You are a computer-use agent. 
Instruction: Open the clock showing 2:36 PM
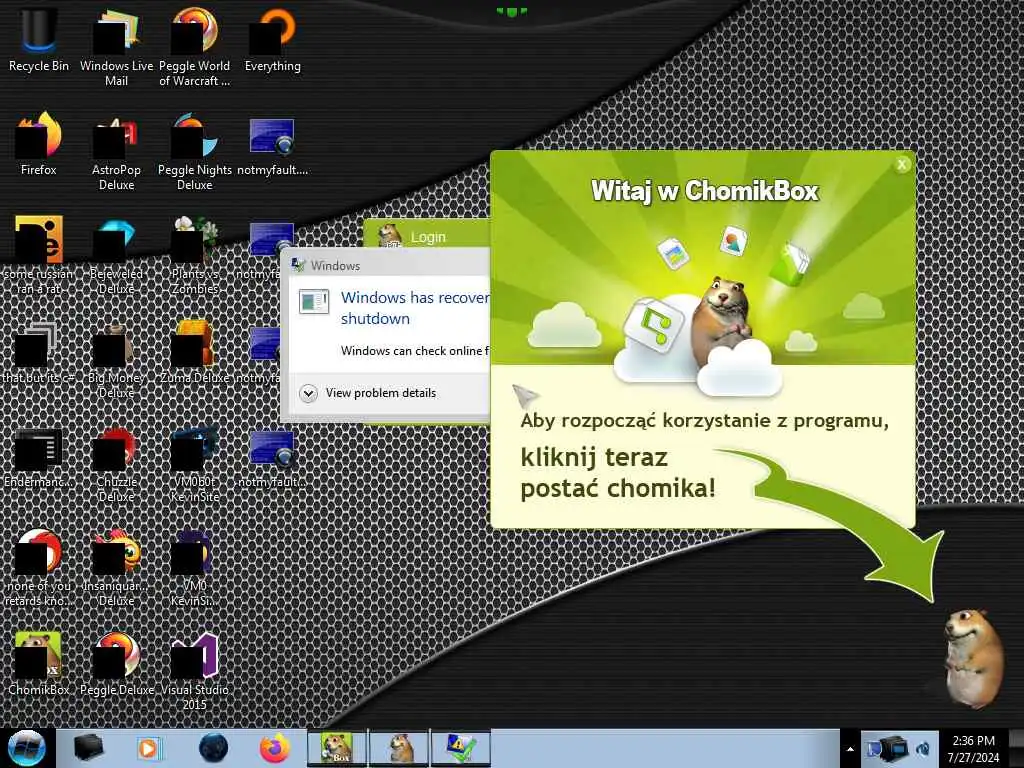pyautogui.click(x=973, y=748)
